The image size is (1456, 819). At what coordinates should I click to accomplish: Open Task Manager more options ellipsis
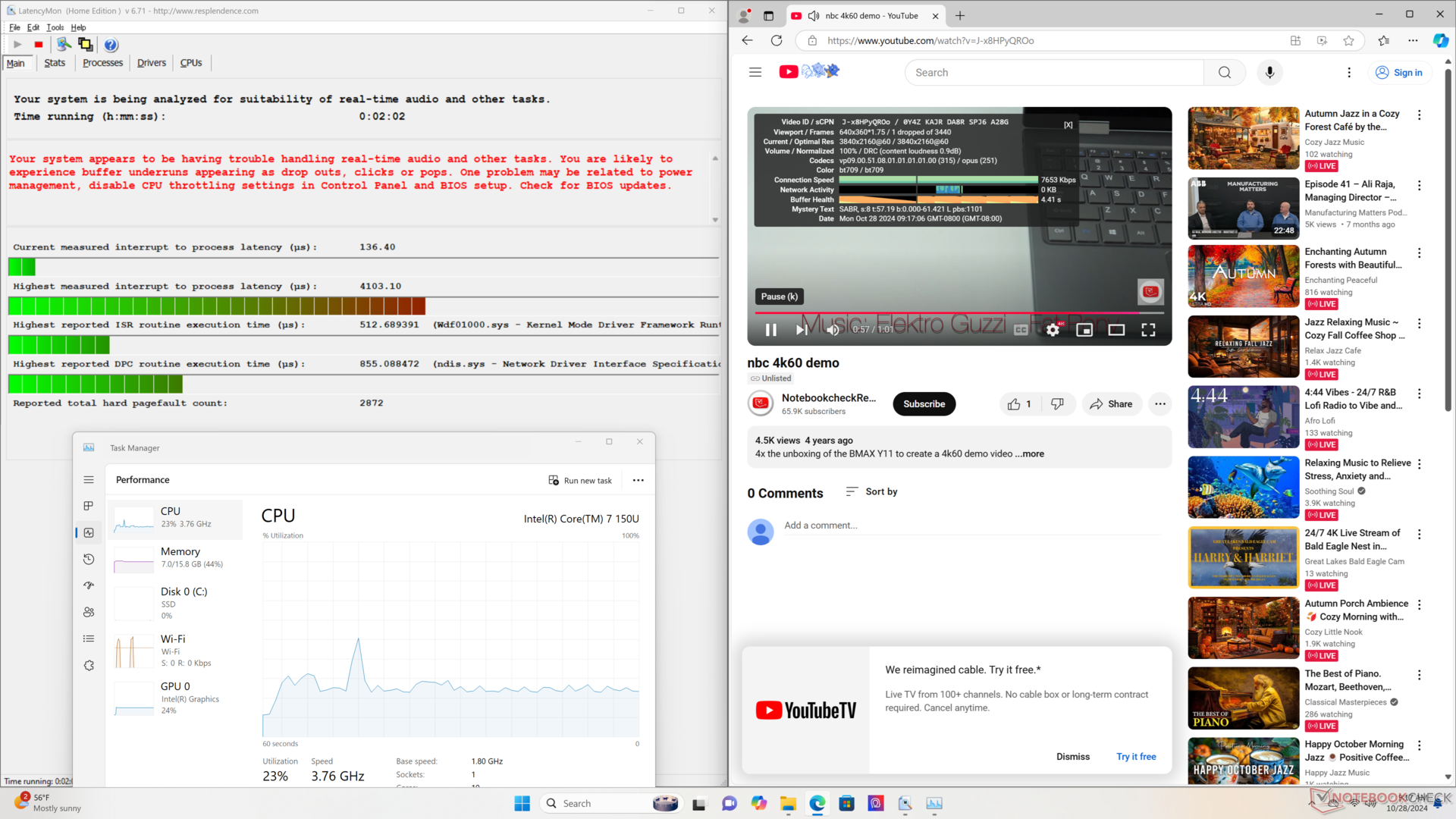pos(638,481)
